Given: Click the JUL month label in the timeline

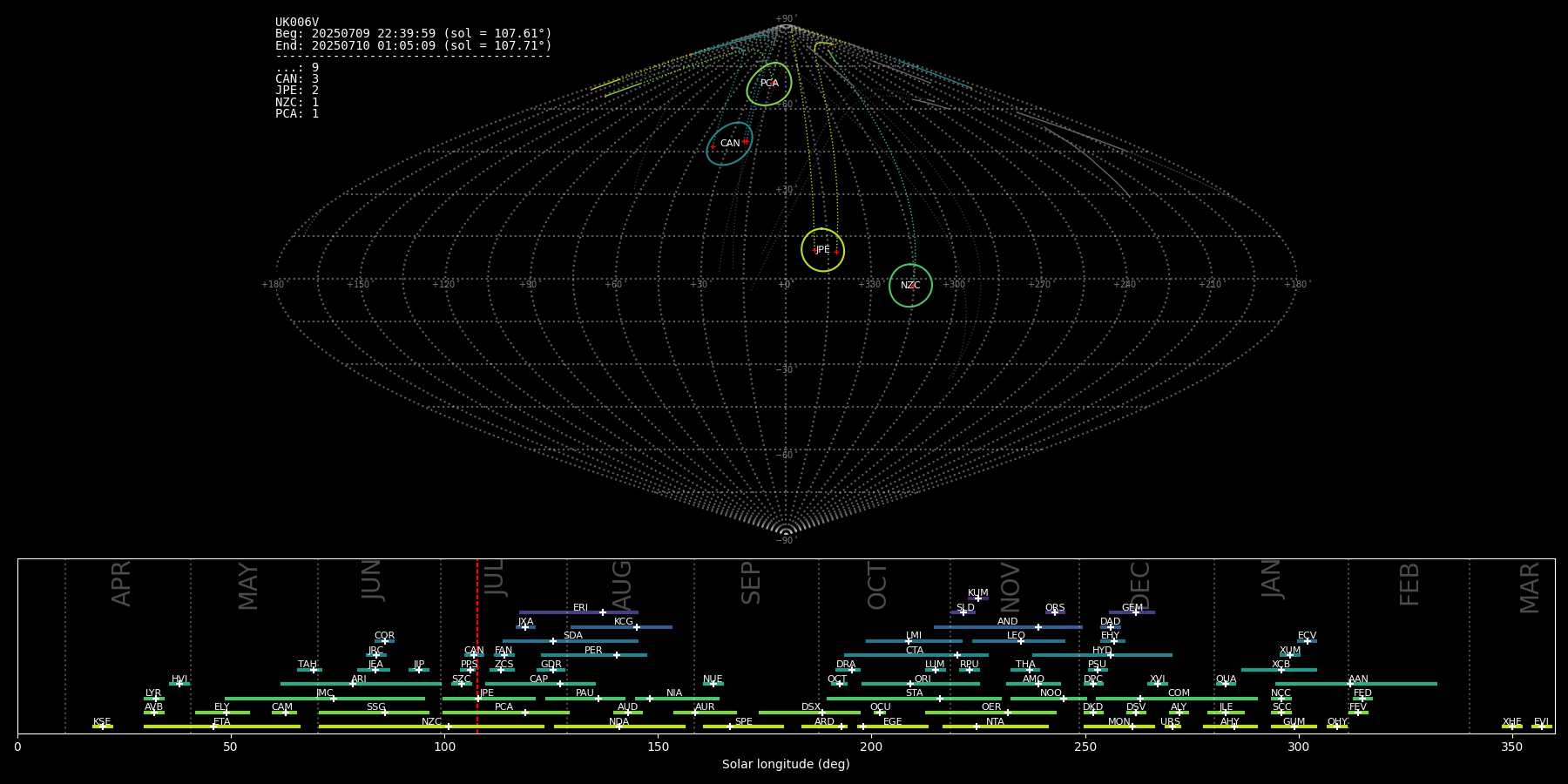Looking at the screenshot, I should pyautogui.click(x=494, y=578).
